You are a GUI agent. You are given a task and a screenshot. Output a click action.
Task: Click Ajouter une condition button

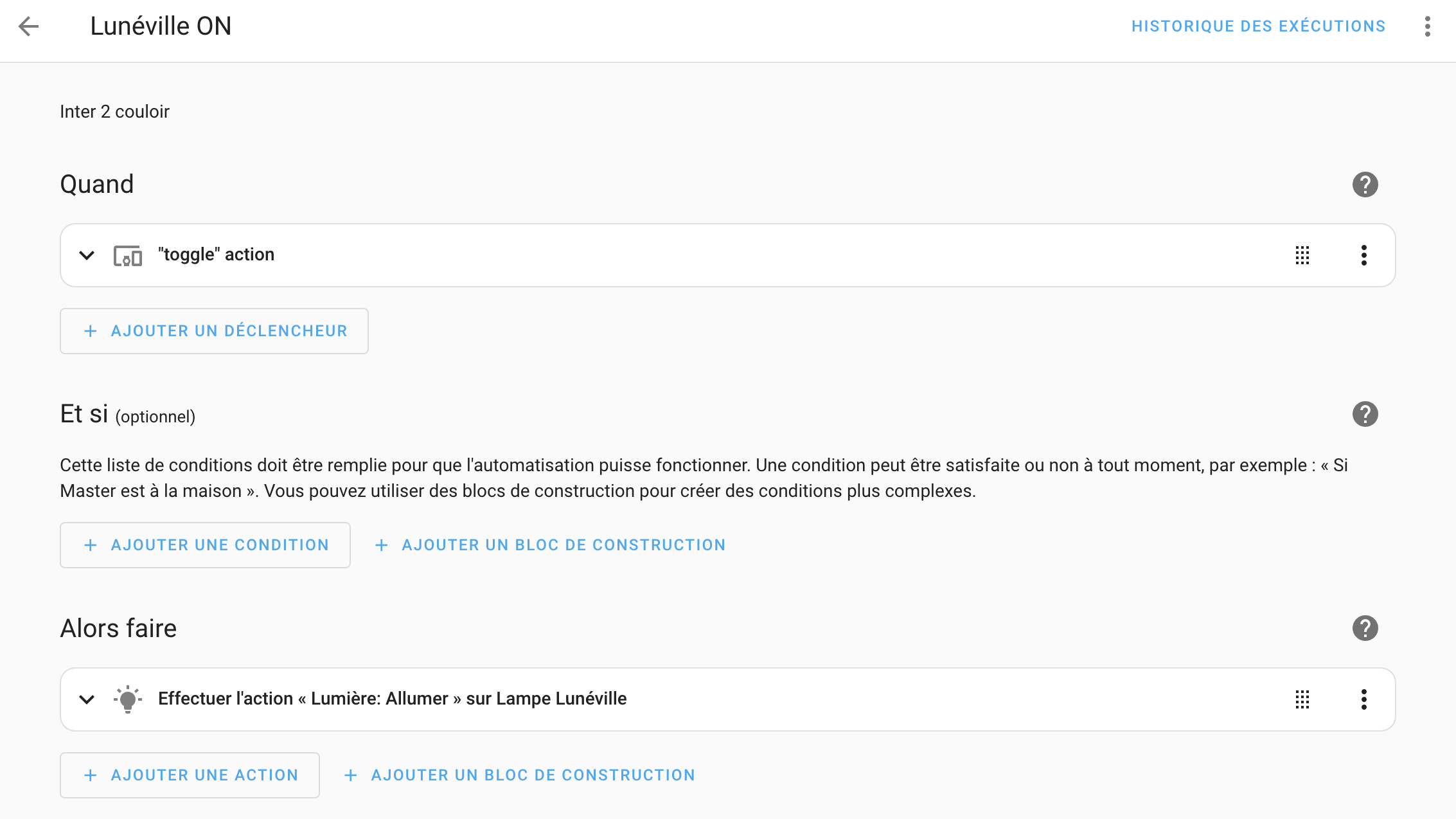205,545
